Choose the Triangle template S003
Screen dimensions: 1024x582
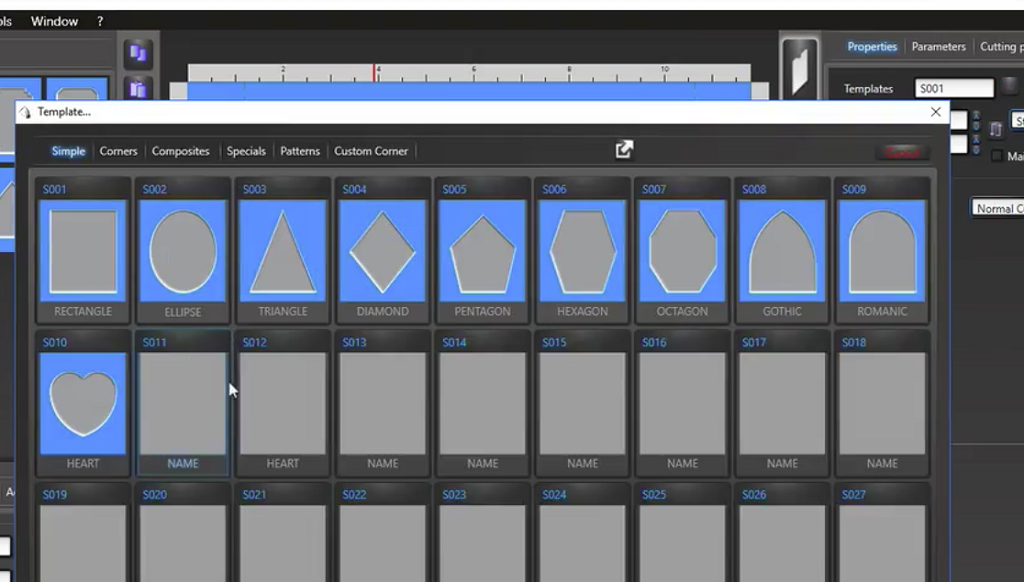[x=283, y=251]
